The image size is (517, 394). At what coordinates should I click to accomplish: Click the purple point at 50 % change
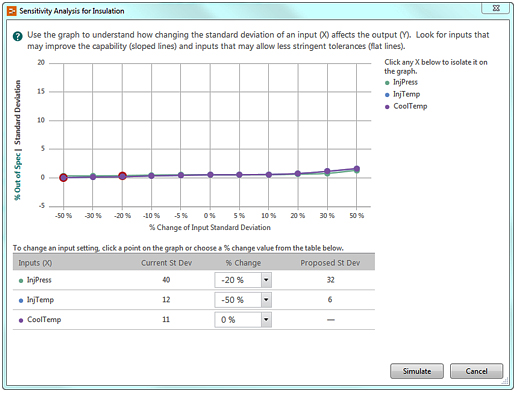(x=357, y=169)
